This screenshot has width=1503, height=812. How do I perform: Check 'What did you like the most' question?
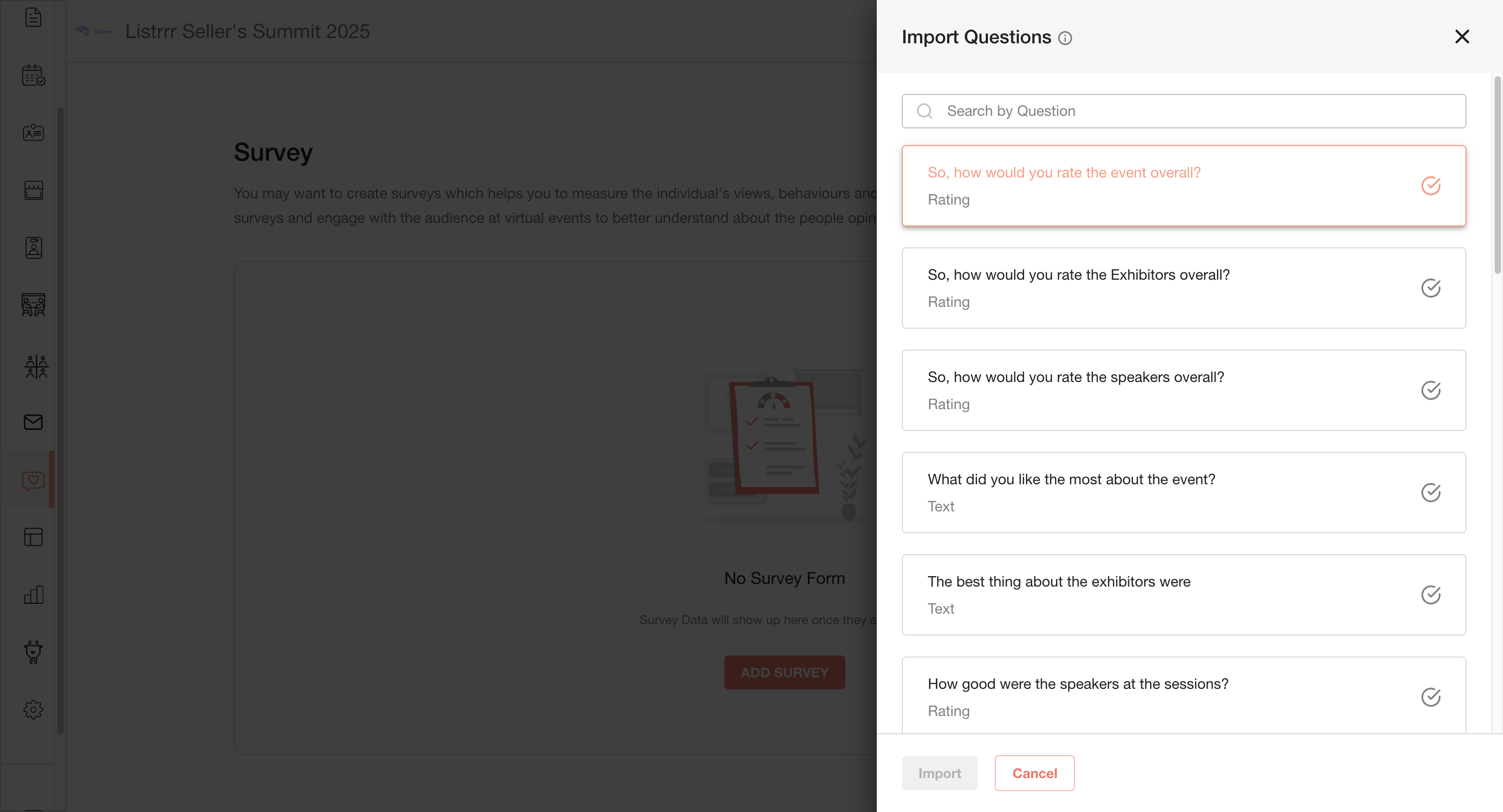[x=1430, y=492]
